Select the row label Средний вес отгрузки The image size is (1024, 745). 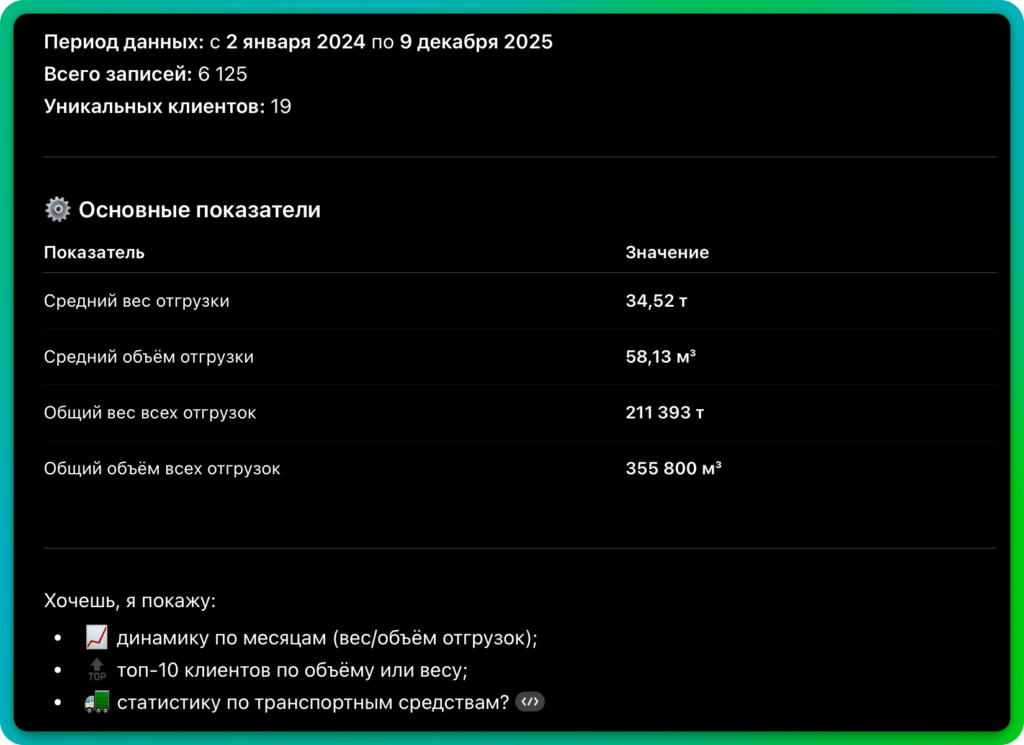(x=136, y=301)
